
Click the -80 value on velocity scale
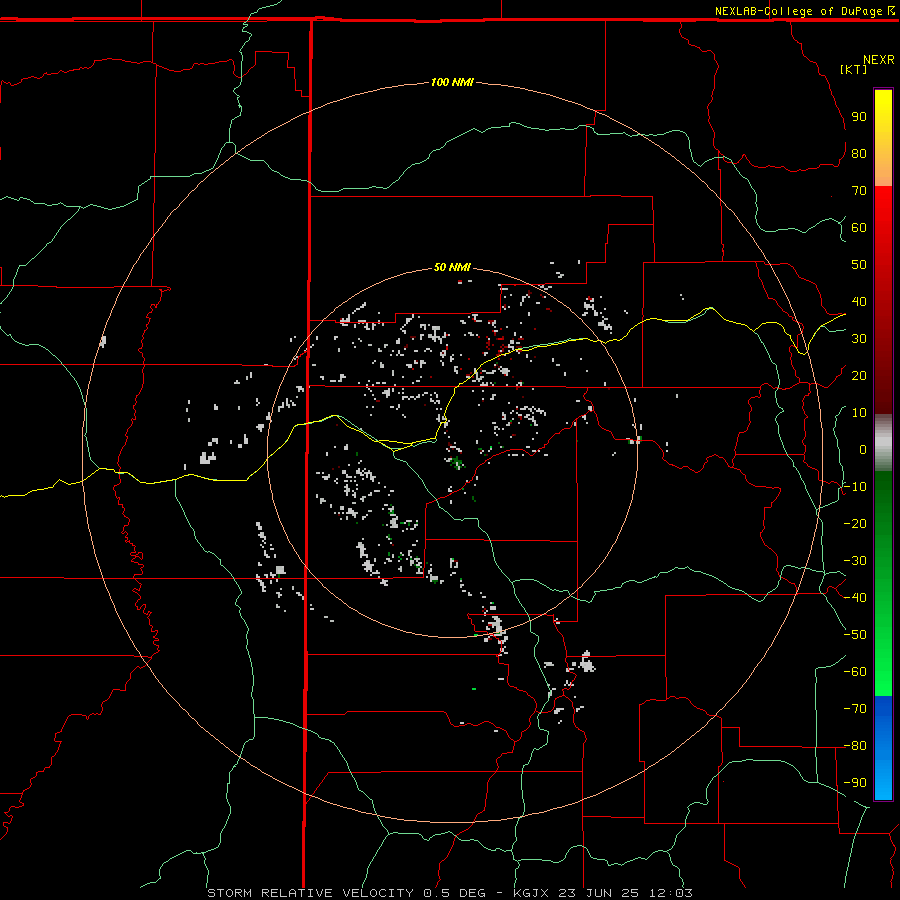[x=855, y=746]
